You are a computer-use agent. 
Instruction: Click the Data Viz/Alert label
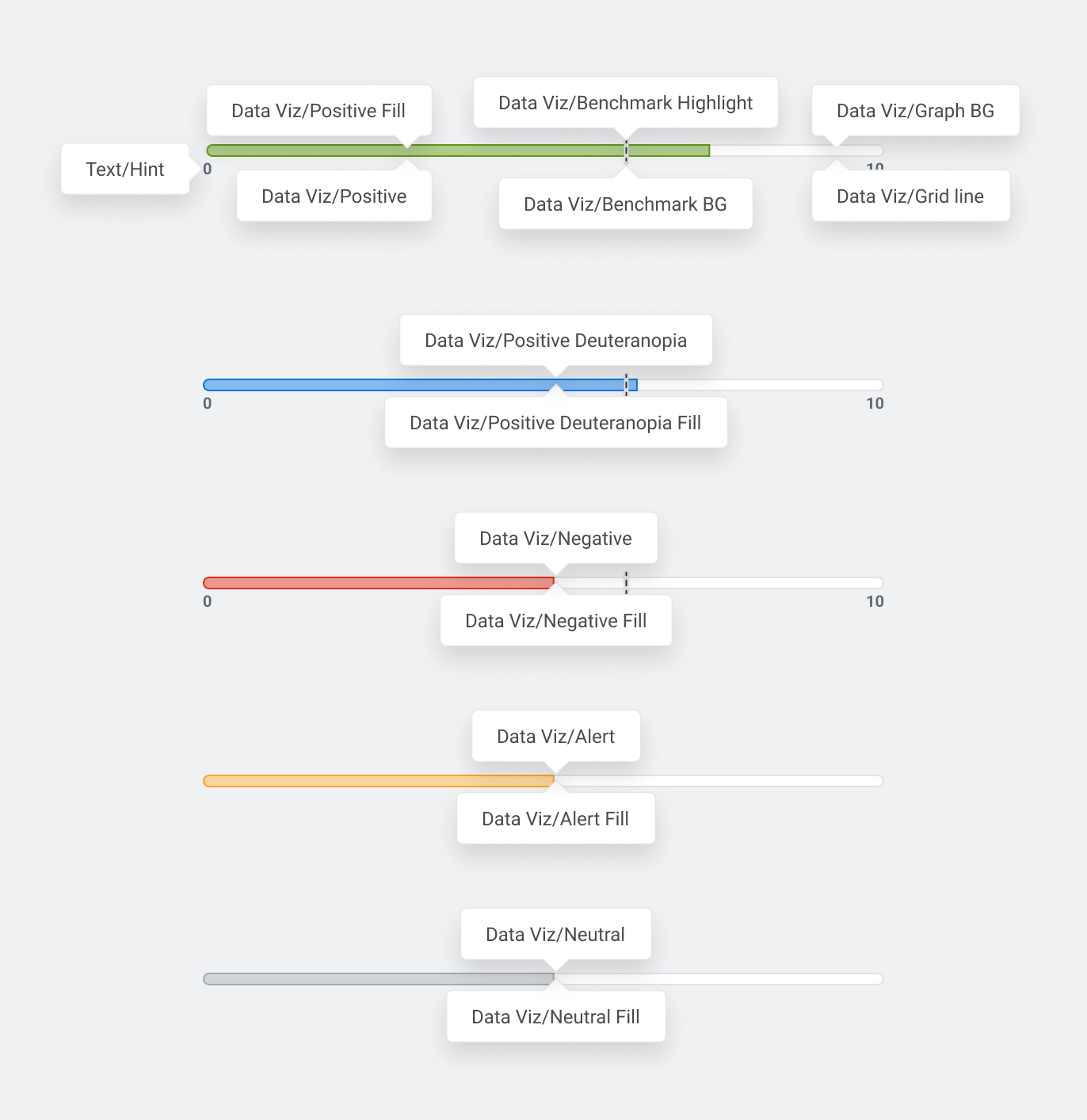click(555, 737)
